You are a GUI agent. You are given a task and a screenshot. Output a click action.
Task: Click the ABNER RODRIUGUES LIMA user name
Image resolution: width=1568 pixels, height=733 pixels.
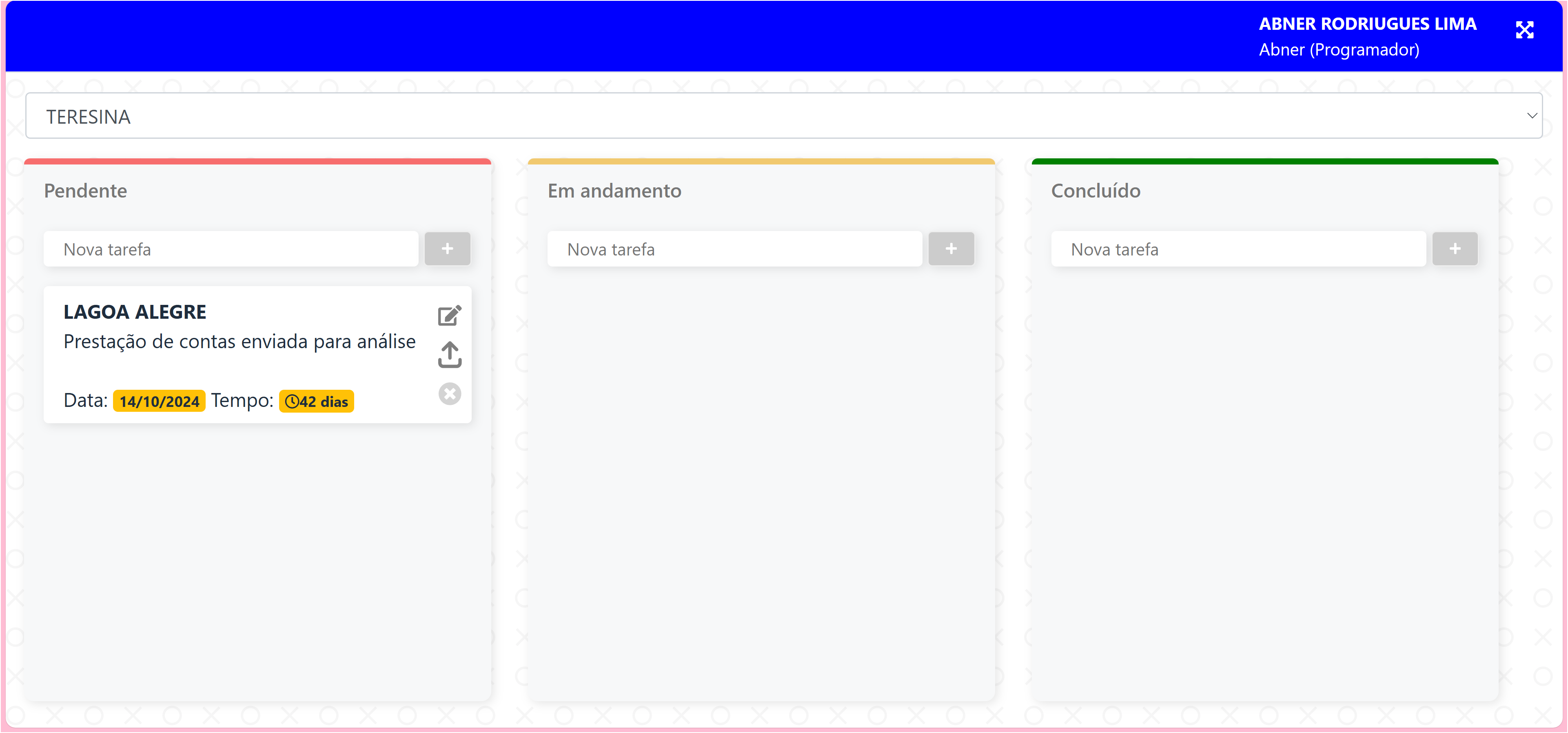click(x=1367, y=24)
